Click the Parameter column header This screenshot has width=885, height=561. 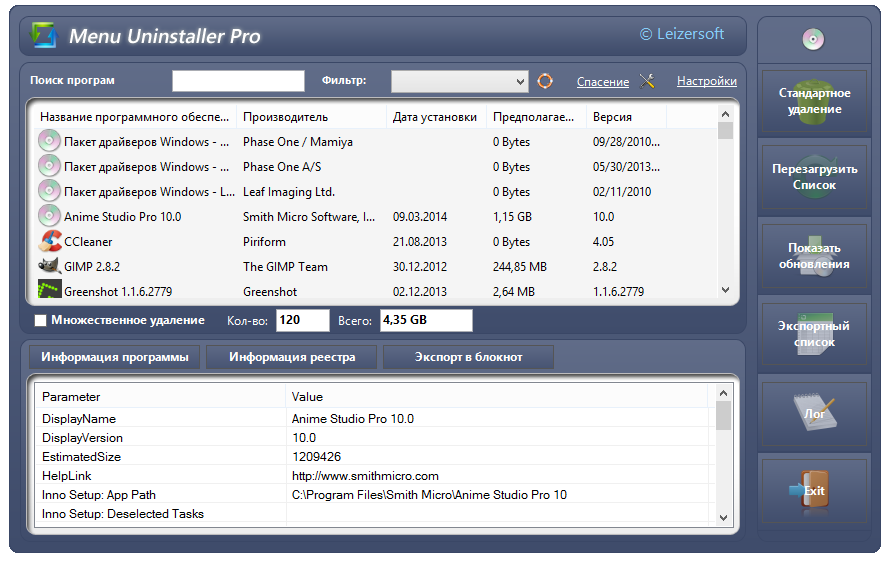point(161,397)
